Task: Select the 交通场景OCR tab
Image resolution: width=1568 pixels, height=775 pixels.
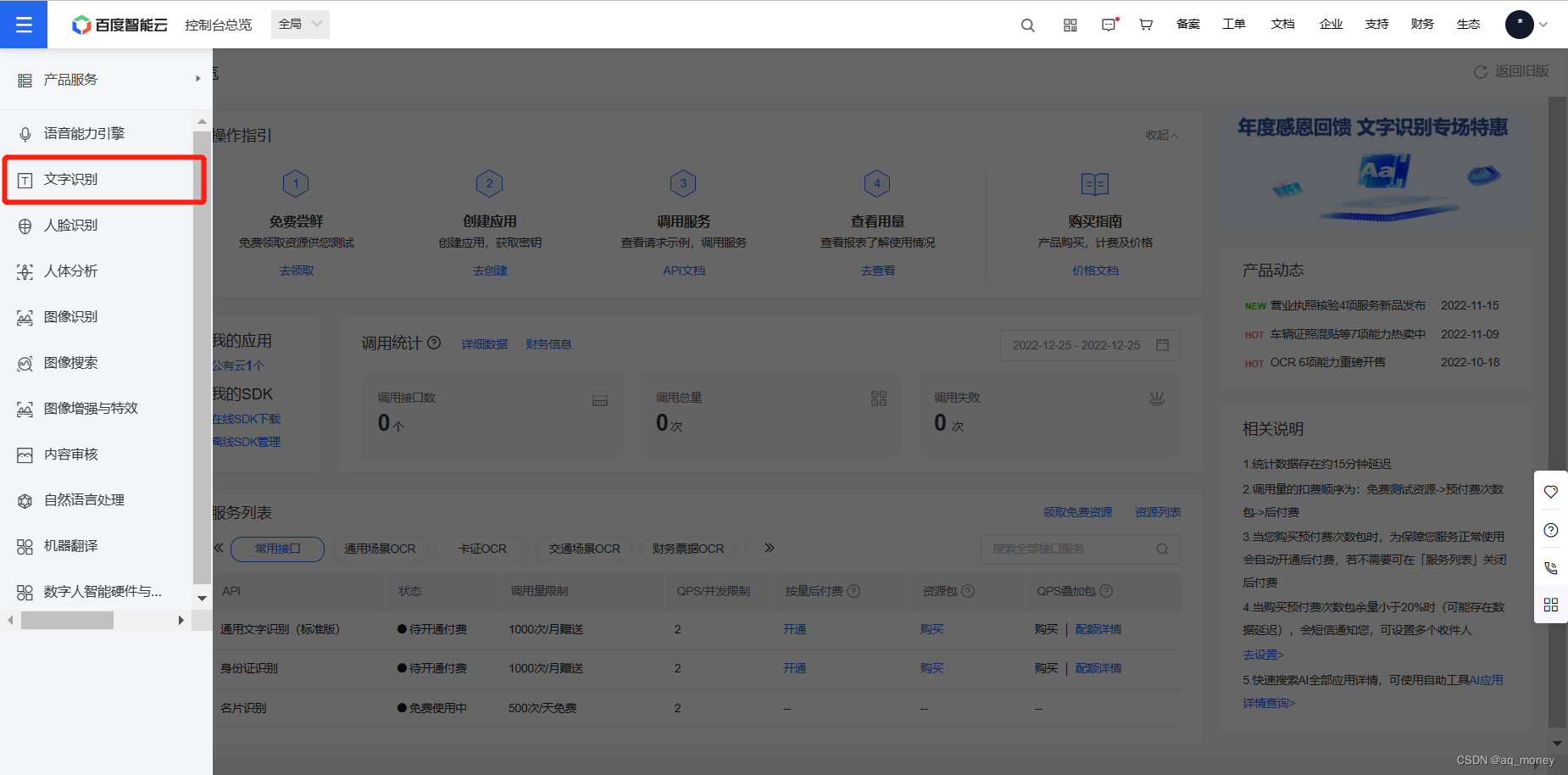Action: 585,549
